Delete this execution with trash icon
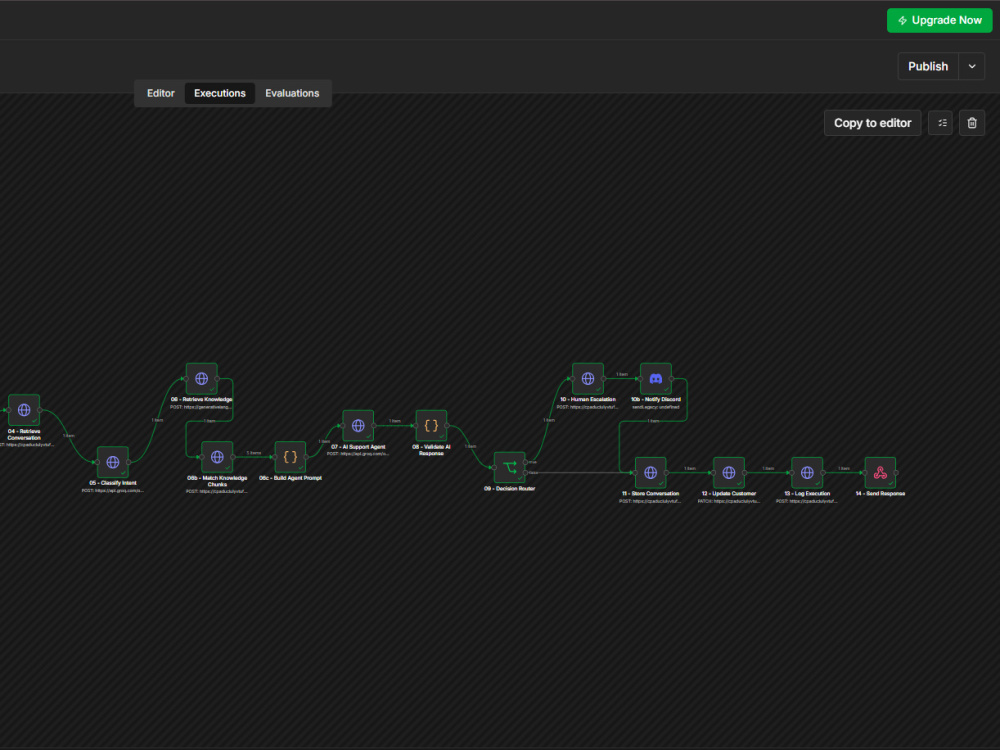 tap(972, 123)
